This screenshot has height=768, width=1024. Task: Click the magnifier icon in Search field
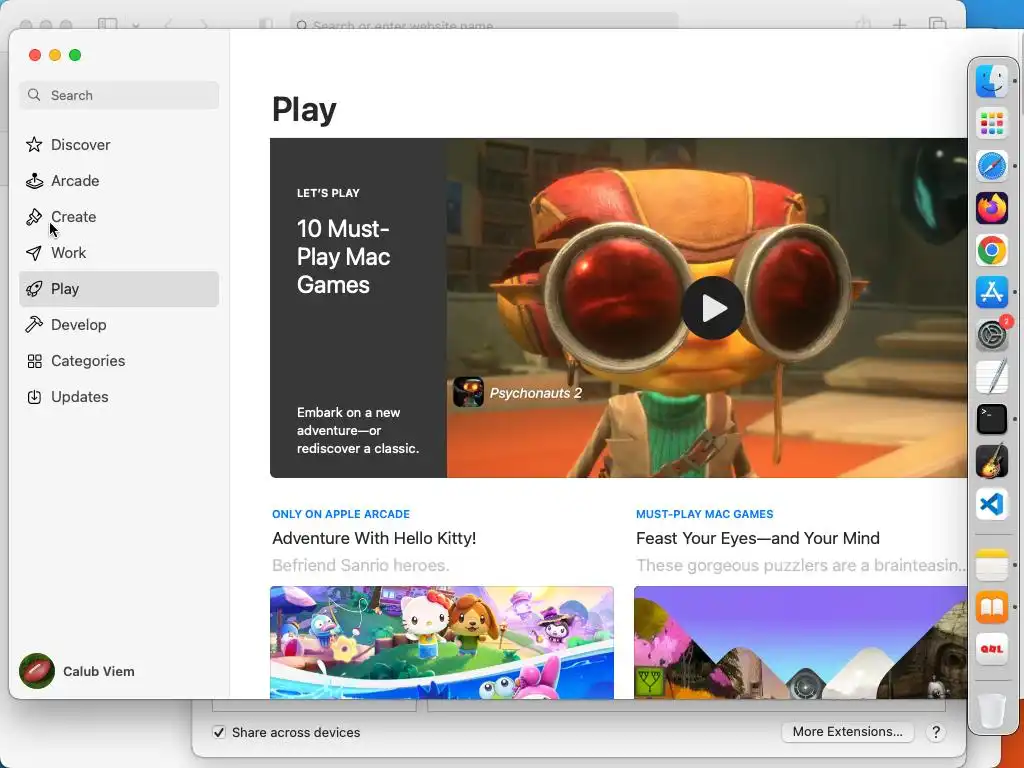[34, 95]
